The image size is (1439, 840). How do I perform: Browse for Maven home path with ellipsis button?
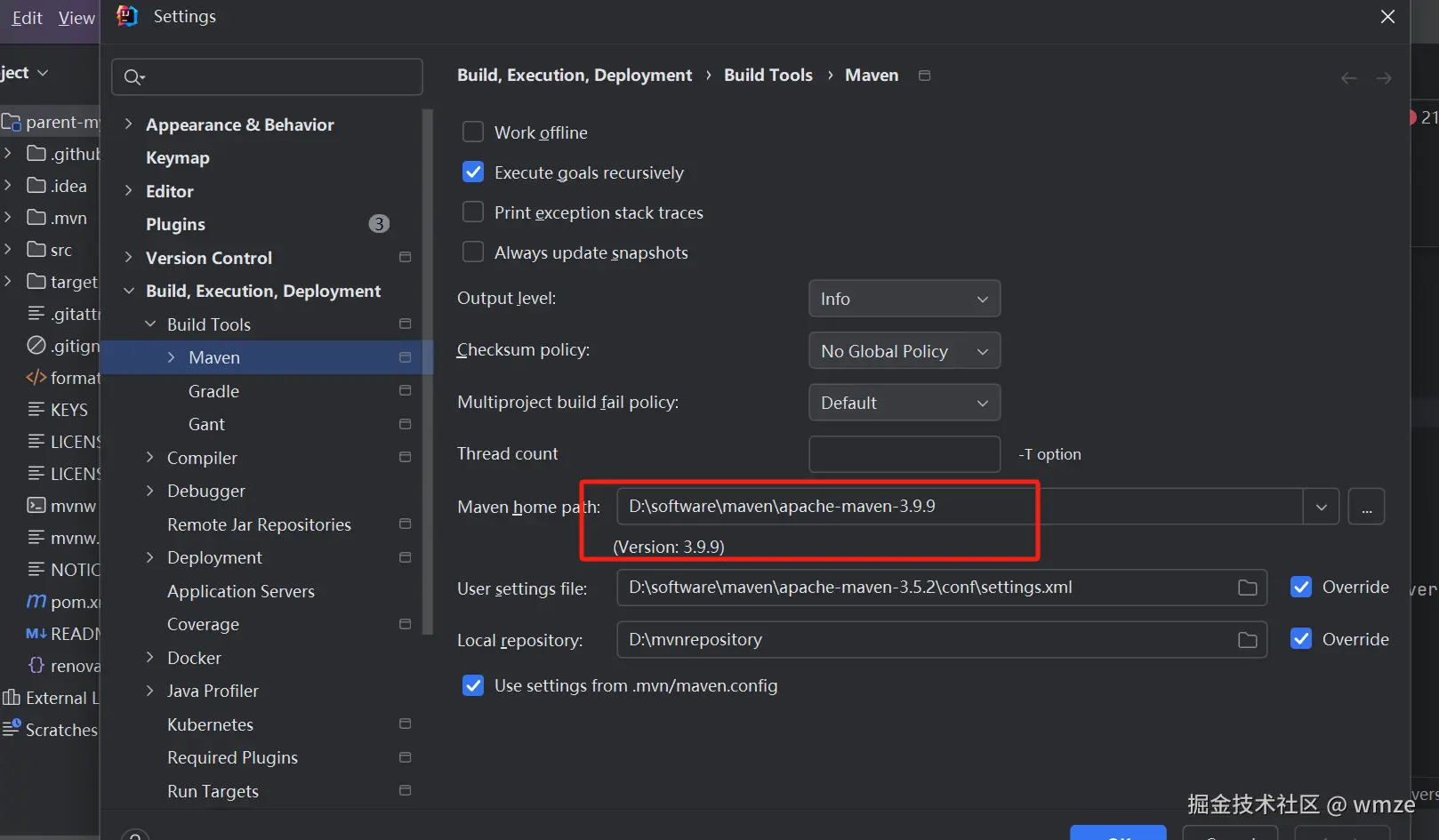tap(1366, 507)
